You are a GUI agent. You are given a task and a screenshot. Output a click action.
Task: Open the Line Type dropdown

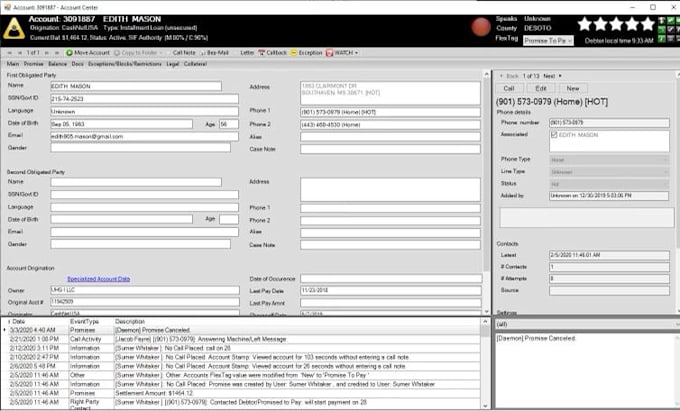tap(609, 172)
